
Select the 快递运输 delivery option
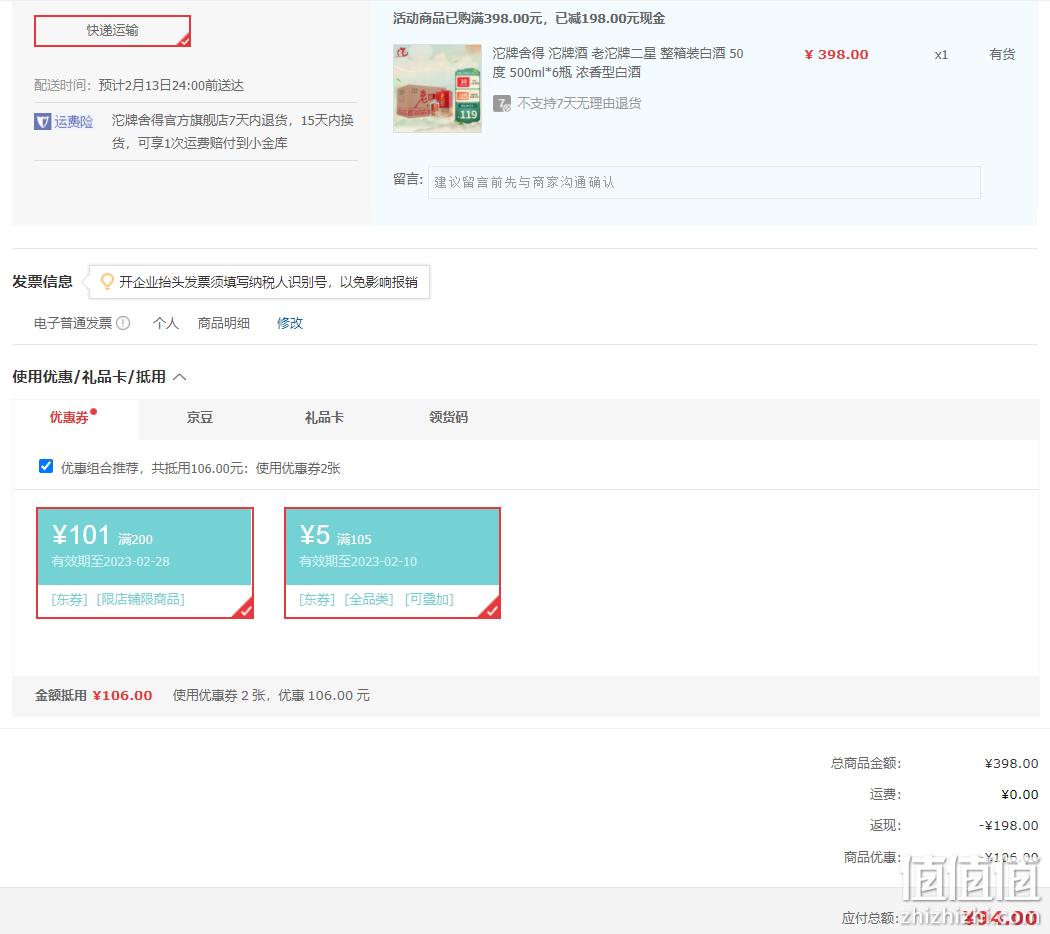(x=112, y=31)
